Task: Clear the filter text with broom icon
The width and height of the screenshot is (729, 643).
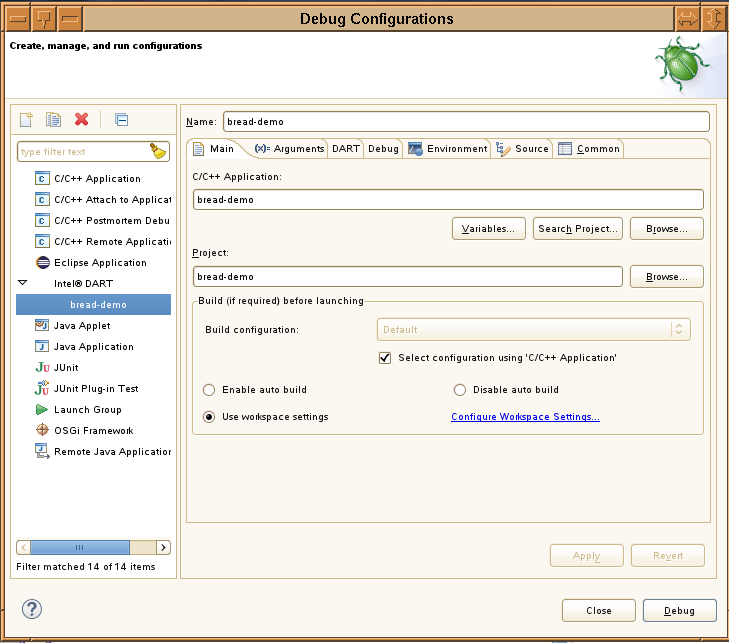Action: pyautogui.click(x=158, y=151)
